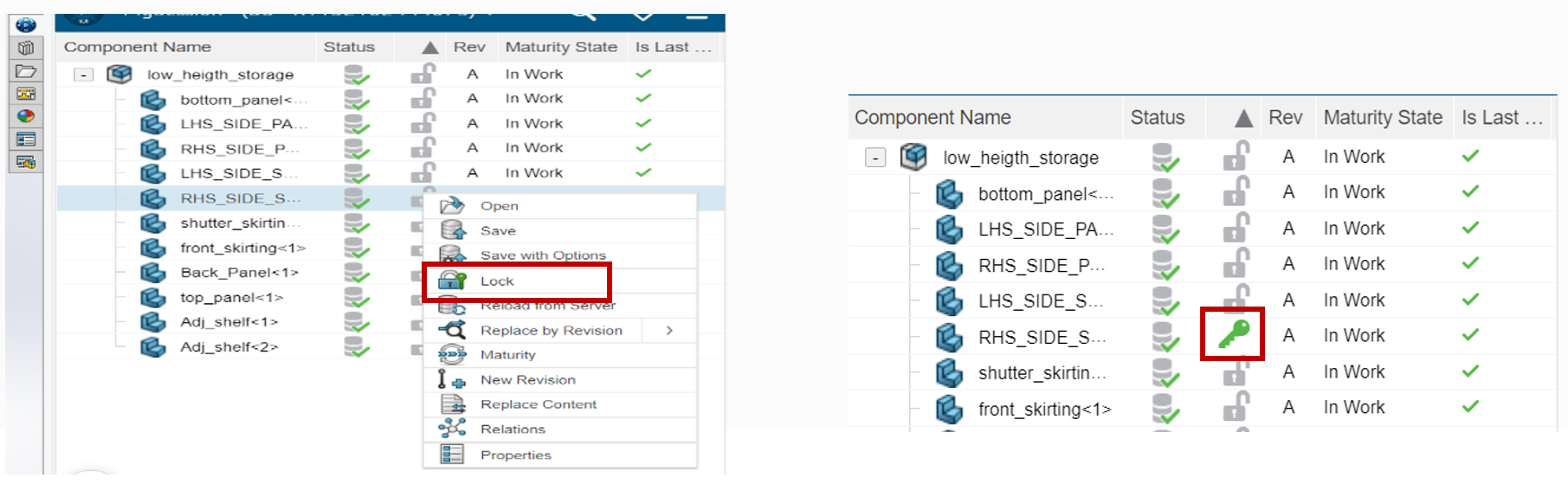Click Save with Options entry
Screen dimensions: 1568x491
click(543, 255)
